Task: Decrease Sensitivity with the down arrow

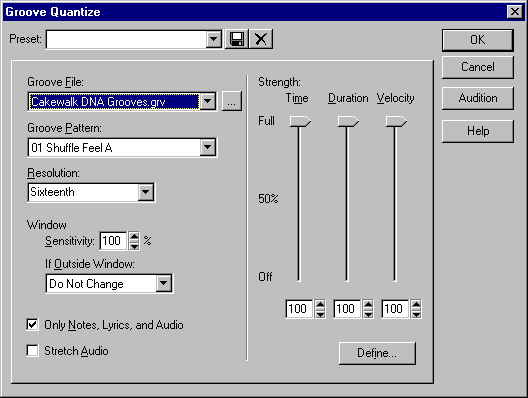Action: [x=134, y=245]
